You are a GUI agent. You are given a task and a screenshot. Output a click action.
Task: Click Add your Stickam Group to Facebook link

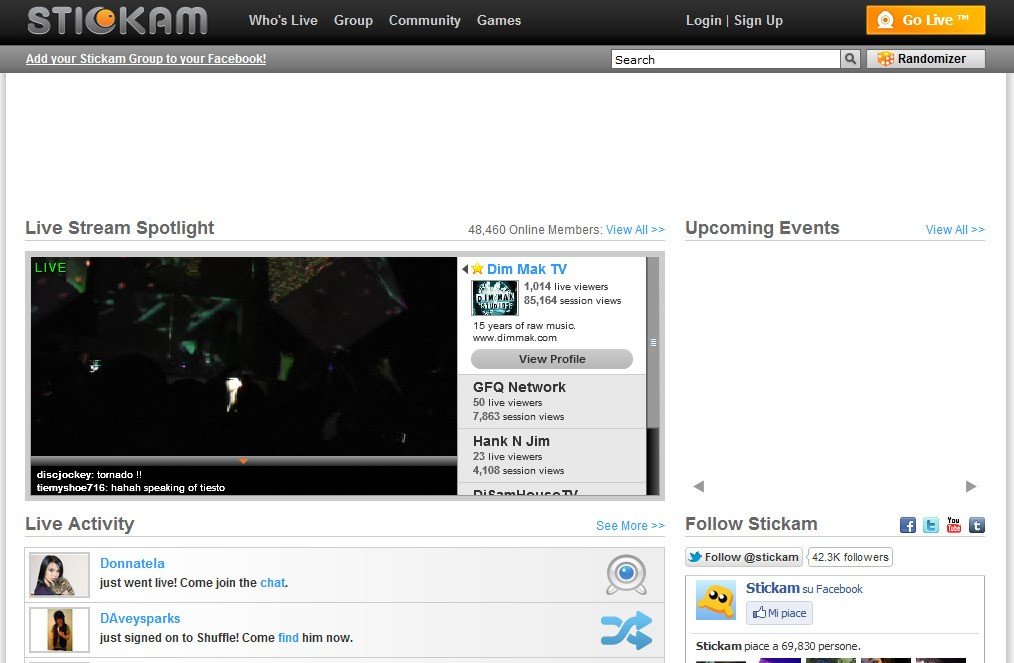coord(146,59)
